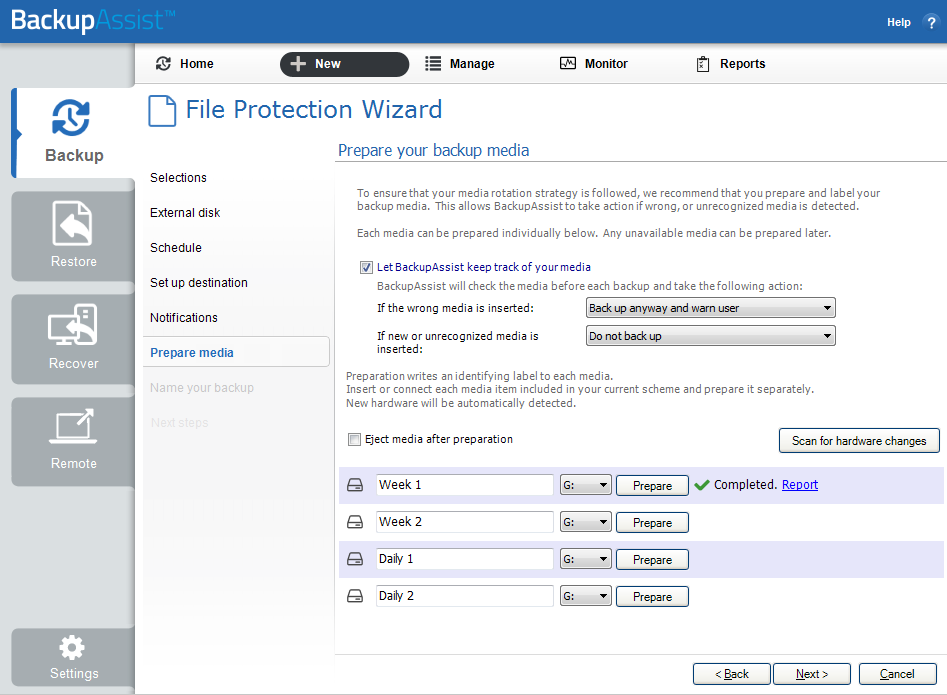Open the drive letter dropdown for Daily 1
The height and width of the screenshot is (695, 947).
pyautogui.click(x=585, y=559)
